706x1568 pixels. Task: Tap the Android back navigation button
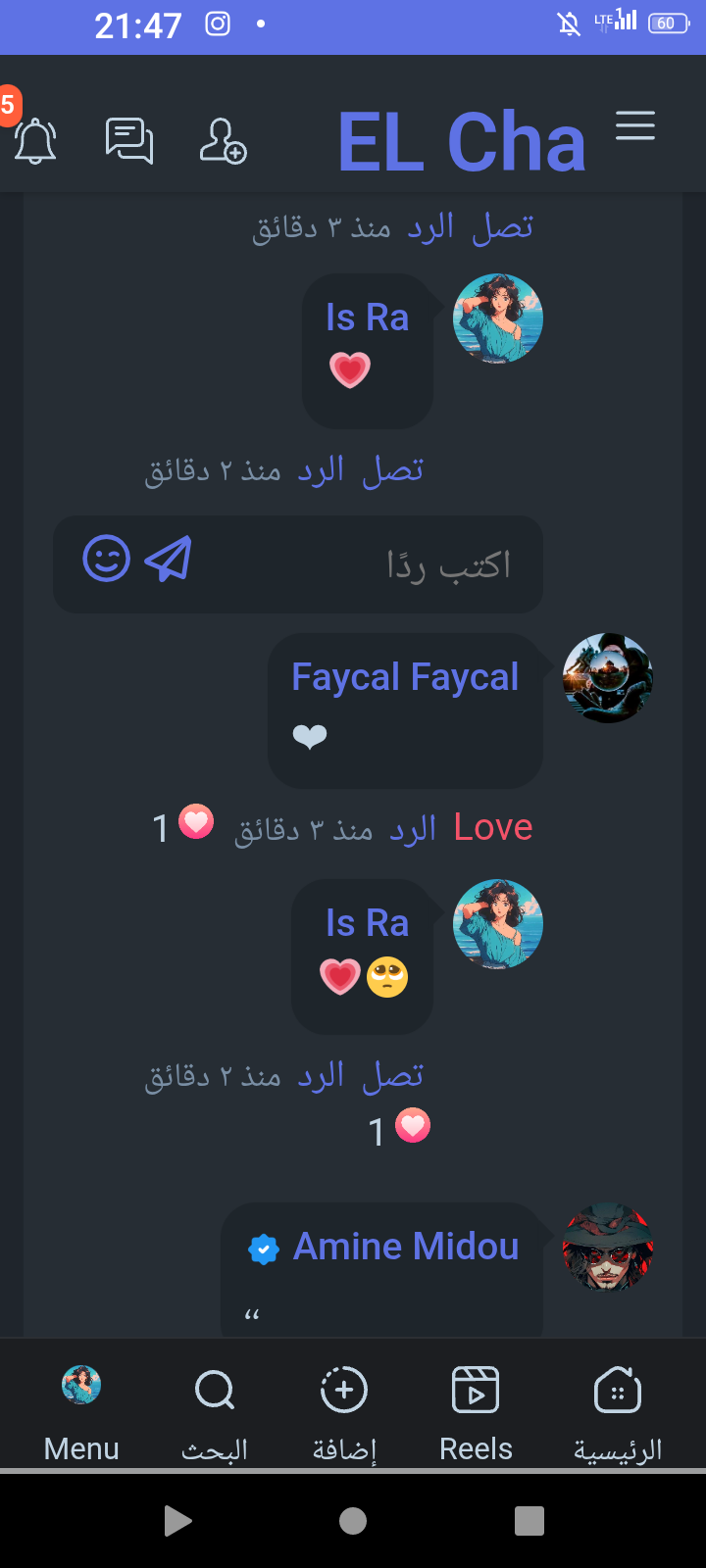(177, 1521)
